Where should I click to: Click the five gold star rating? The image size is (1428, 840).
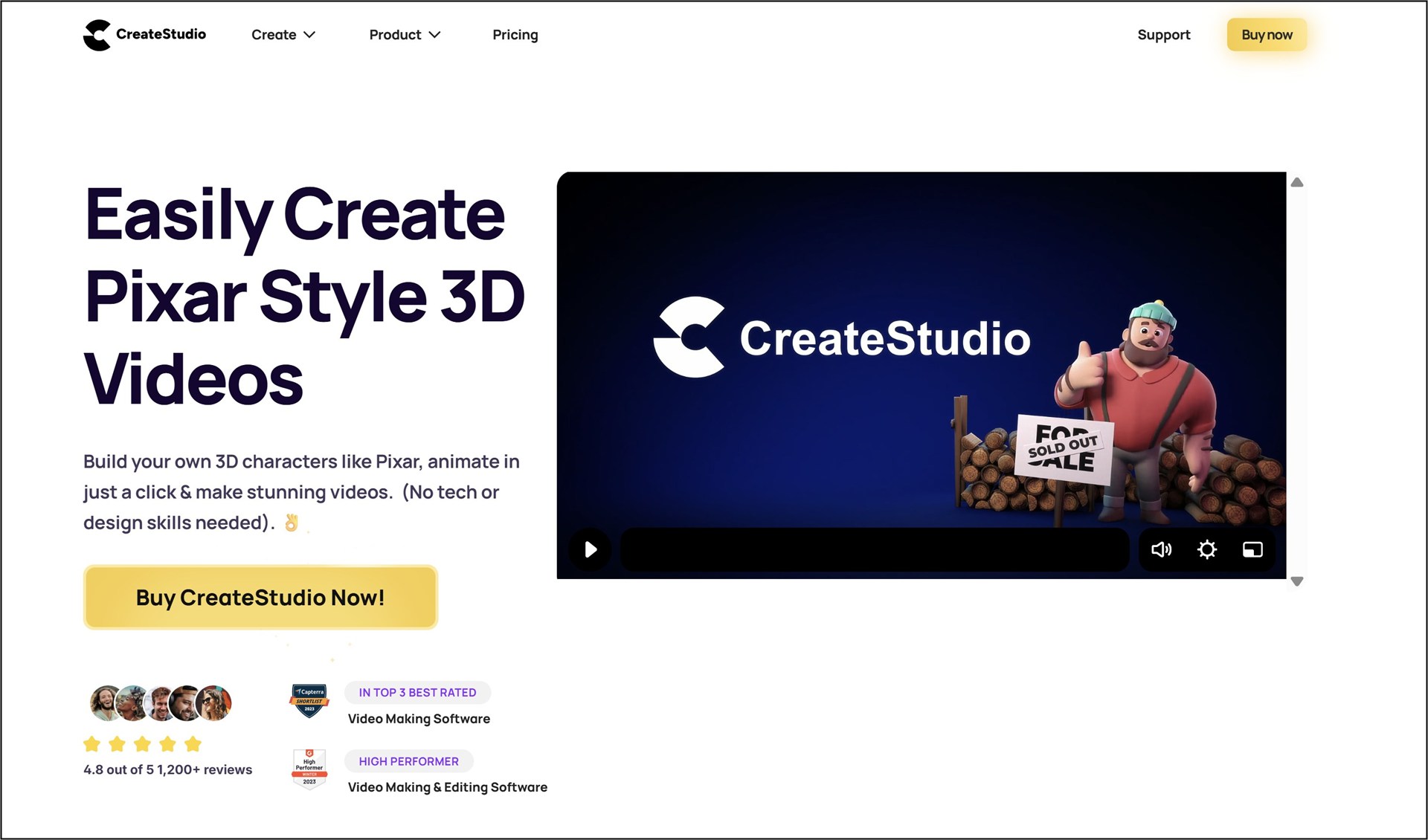[142, 744]
